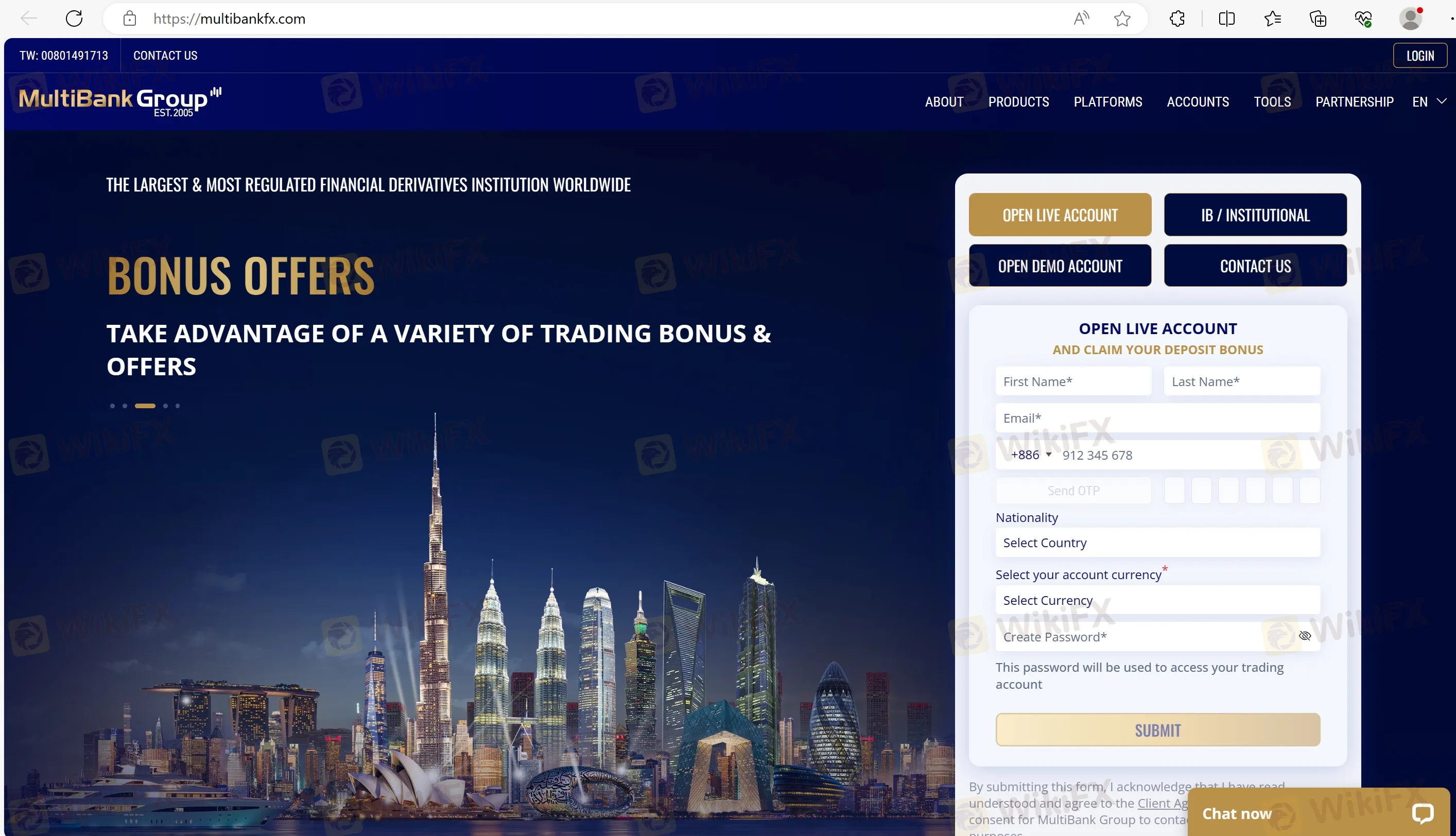Open the Select Currency account dropdown
1456x836 pixels.
coord(1158,600)
